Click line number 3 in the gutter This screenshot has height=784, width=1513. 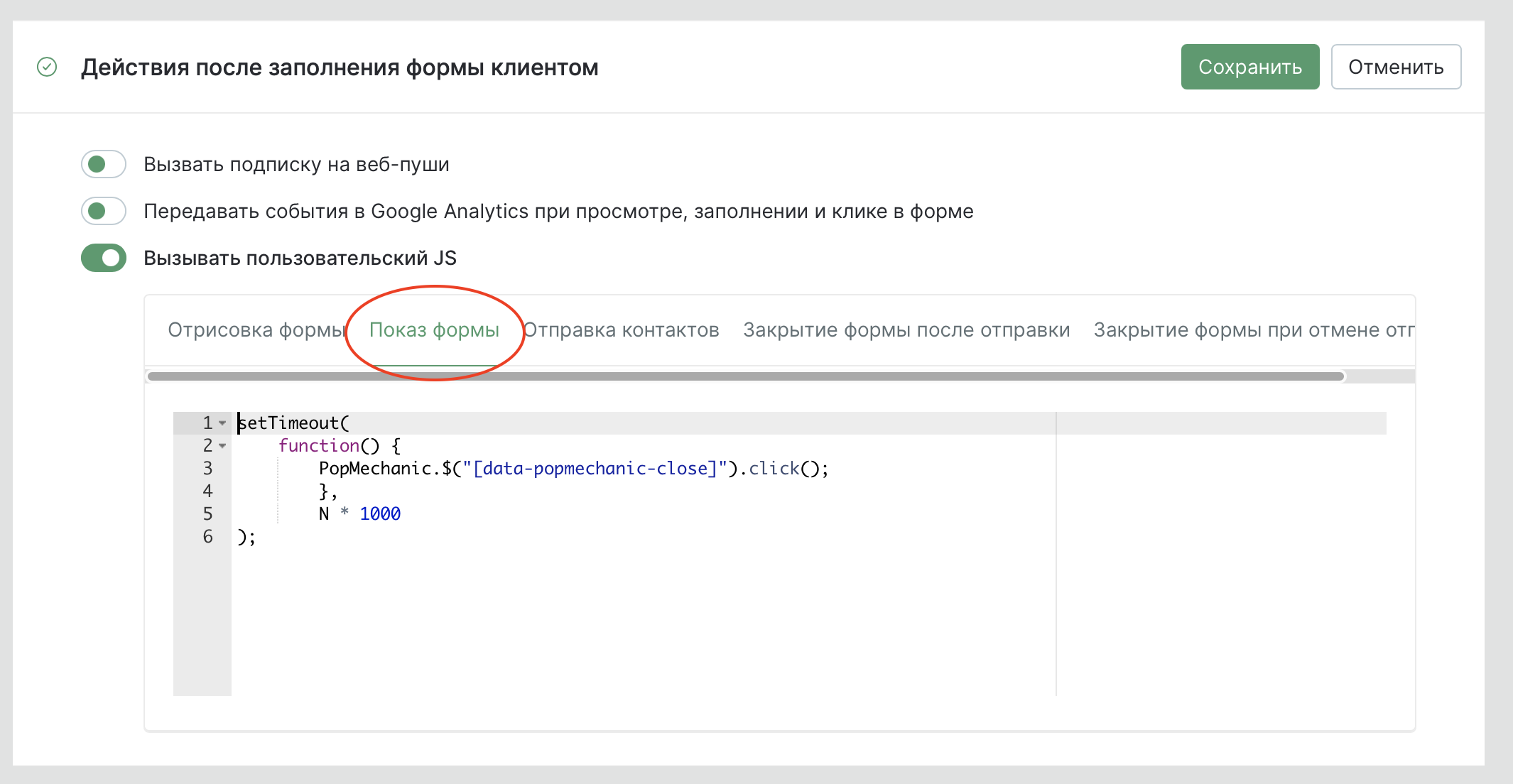click(207, 469)
